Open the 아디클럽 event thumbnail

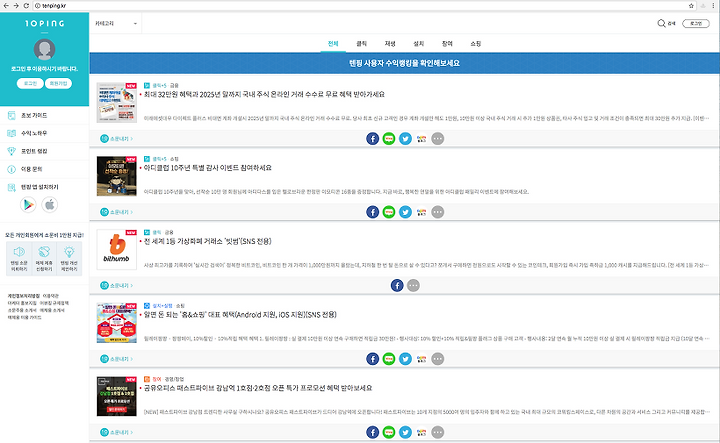[117, 176]
